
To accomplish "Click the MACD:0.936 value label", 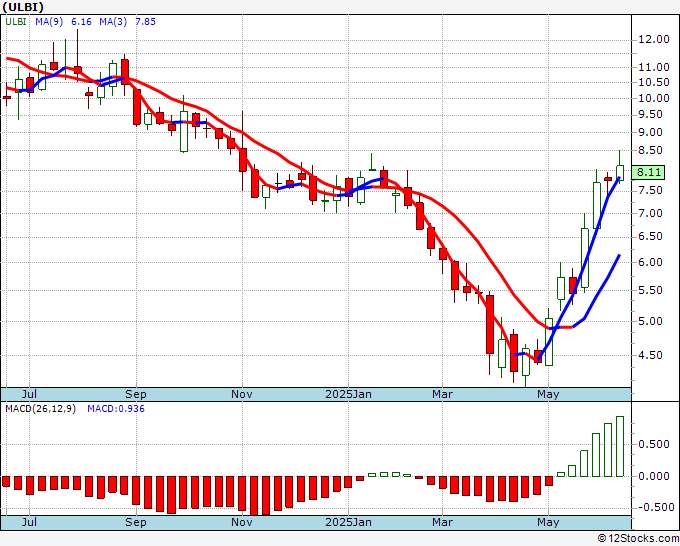I will (x=116, y=409).
